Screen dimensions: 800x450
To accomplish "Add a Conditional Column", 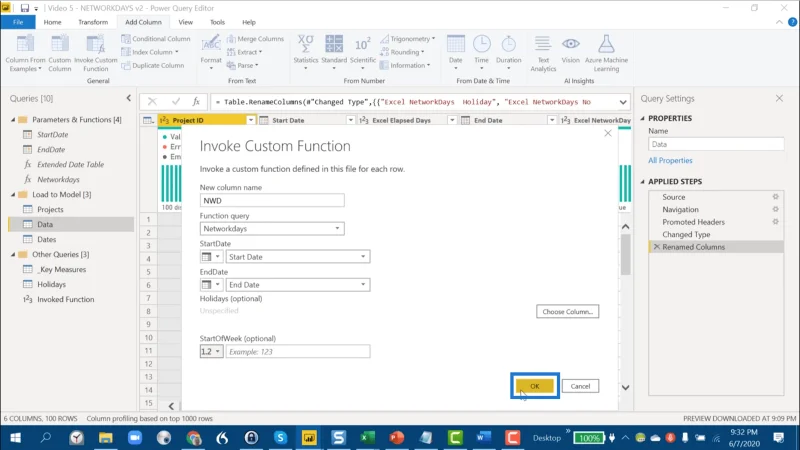I will (x=156, y=39).
